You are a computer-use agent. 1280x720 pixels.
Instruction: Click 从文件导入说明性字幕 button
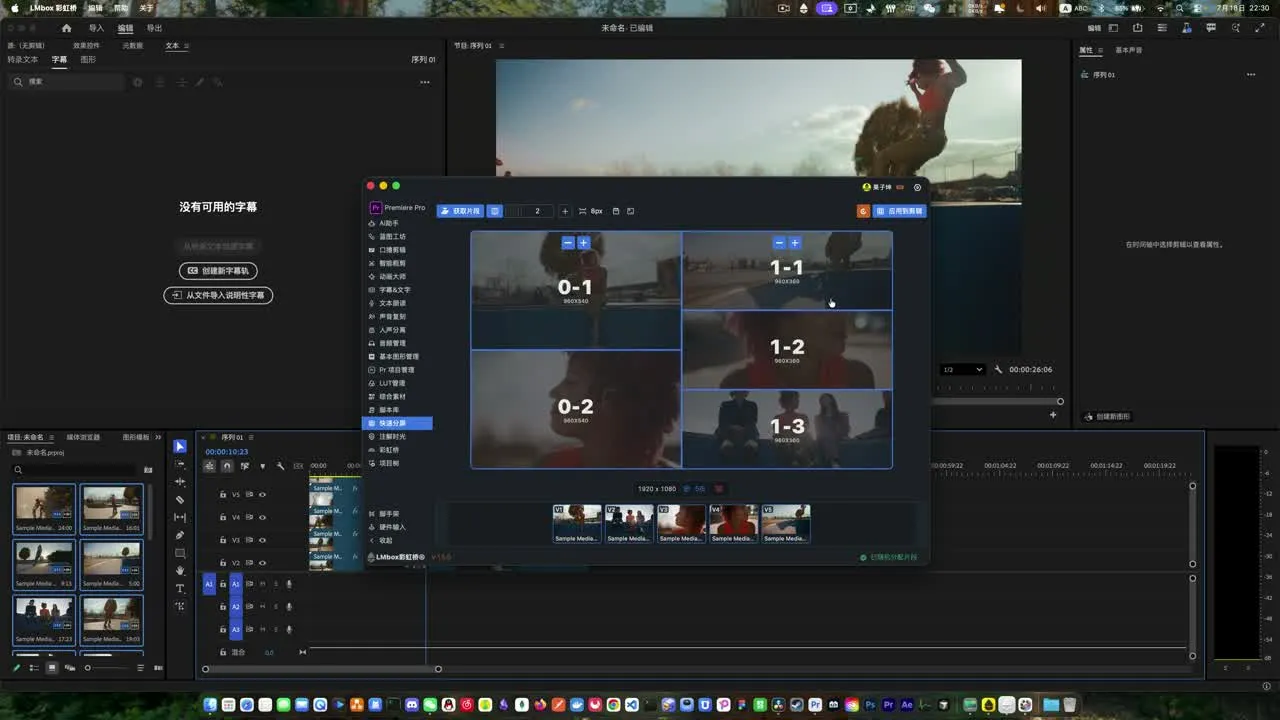218,295
